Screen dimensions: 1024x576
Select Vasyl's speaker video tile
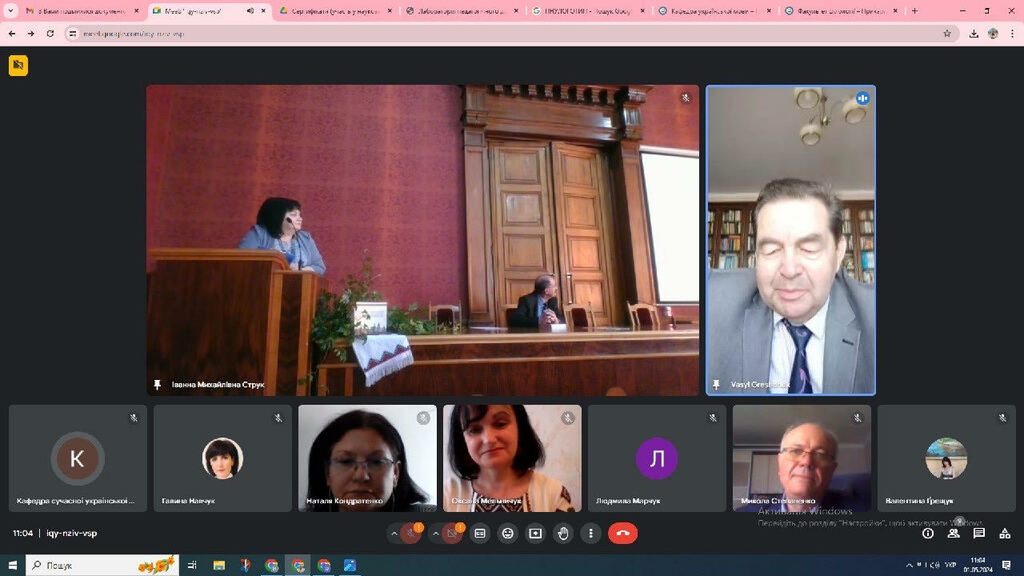click(x=790, y=240)
